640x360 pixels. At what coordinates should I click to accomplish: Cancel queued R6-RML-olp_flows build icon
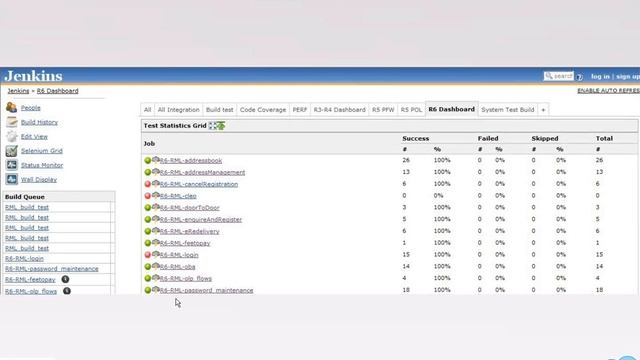[x=67, y=291]
